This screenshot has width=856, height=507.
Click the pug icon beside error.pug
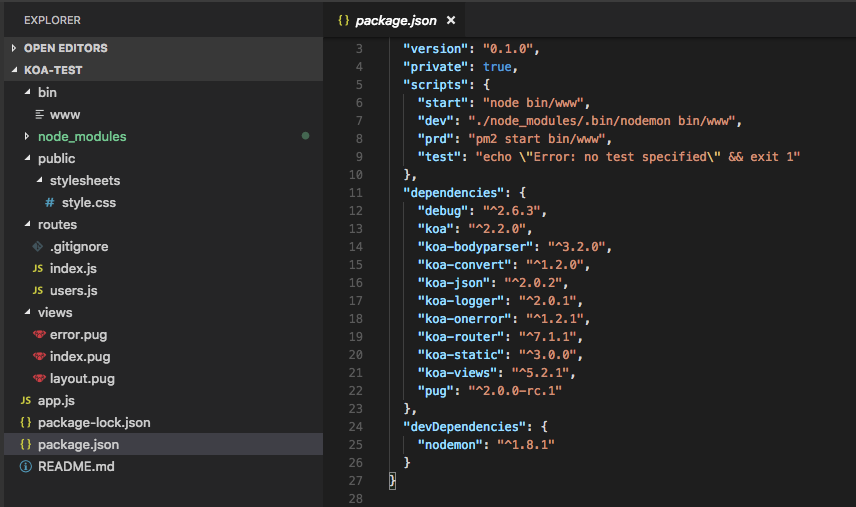coord(39,334)
